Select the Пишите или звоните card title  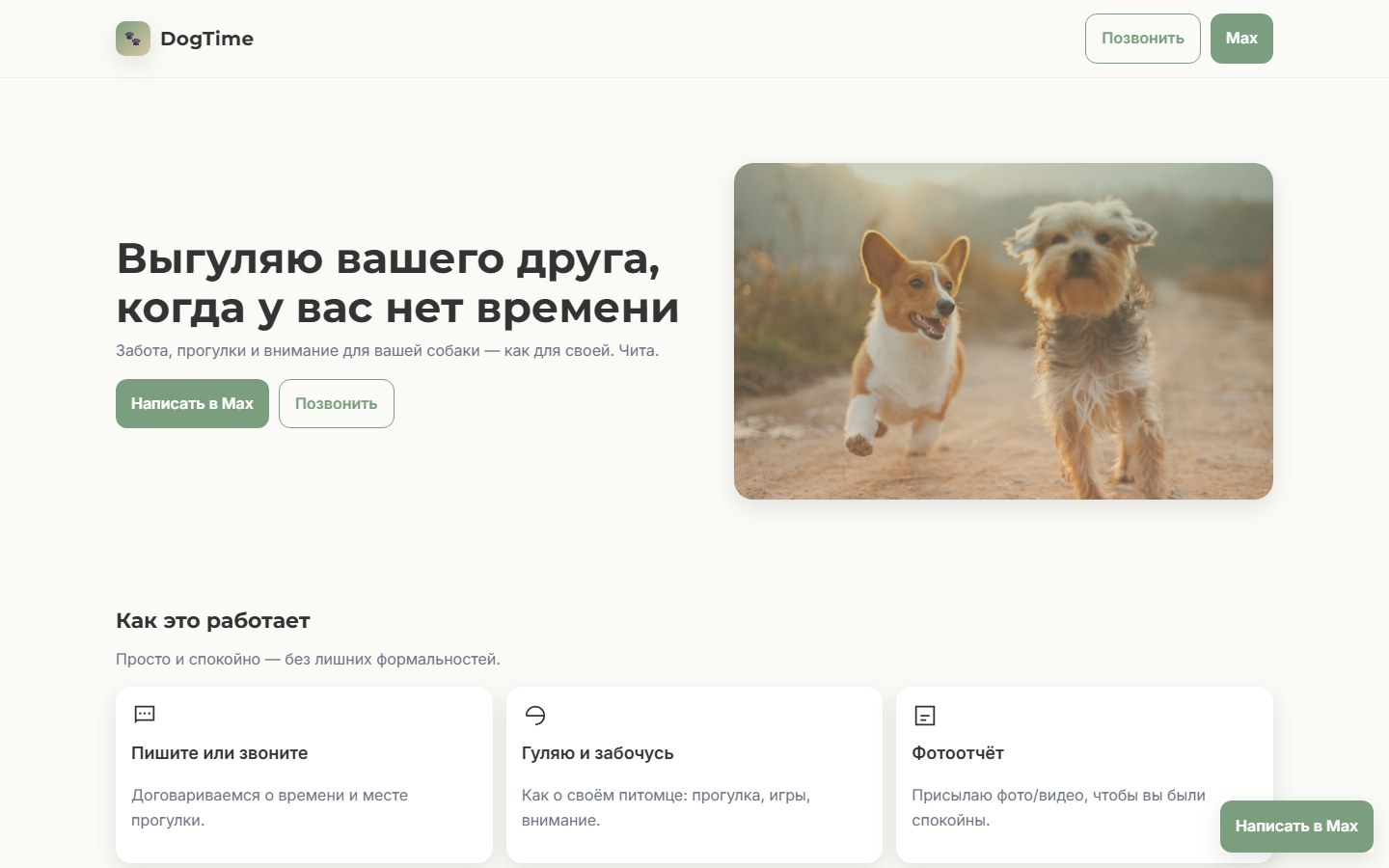click(x=220, y=753)
